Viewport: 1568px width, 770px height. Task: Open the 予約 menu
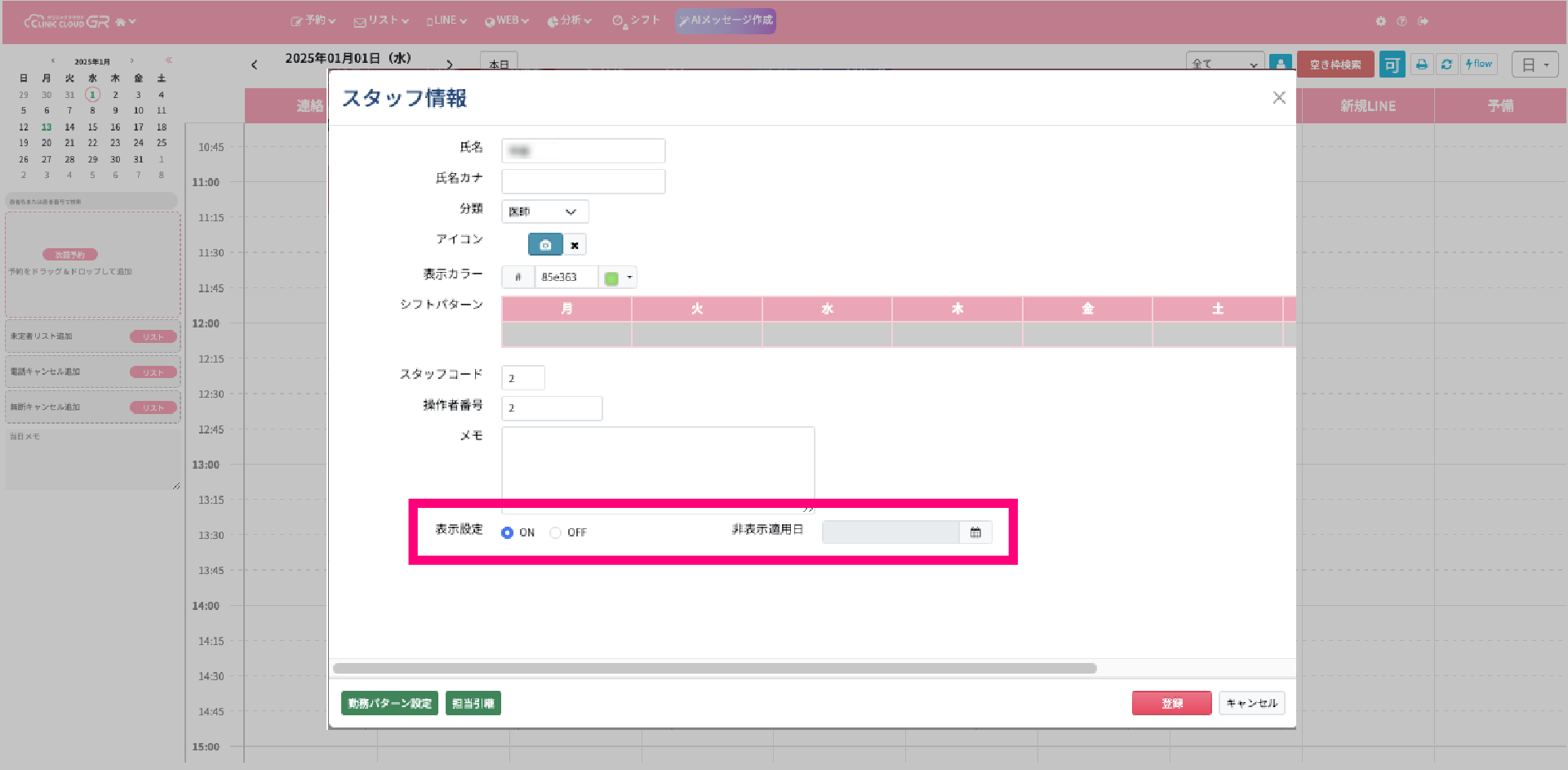[x=313, y=20]
